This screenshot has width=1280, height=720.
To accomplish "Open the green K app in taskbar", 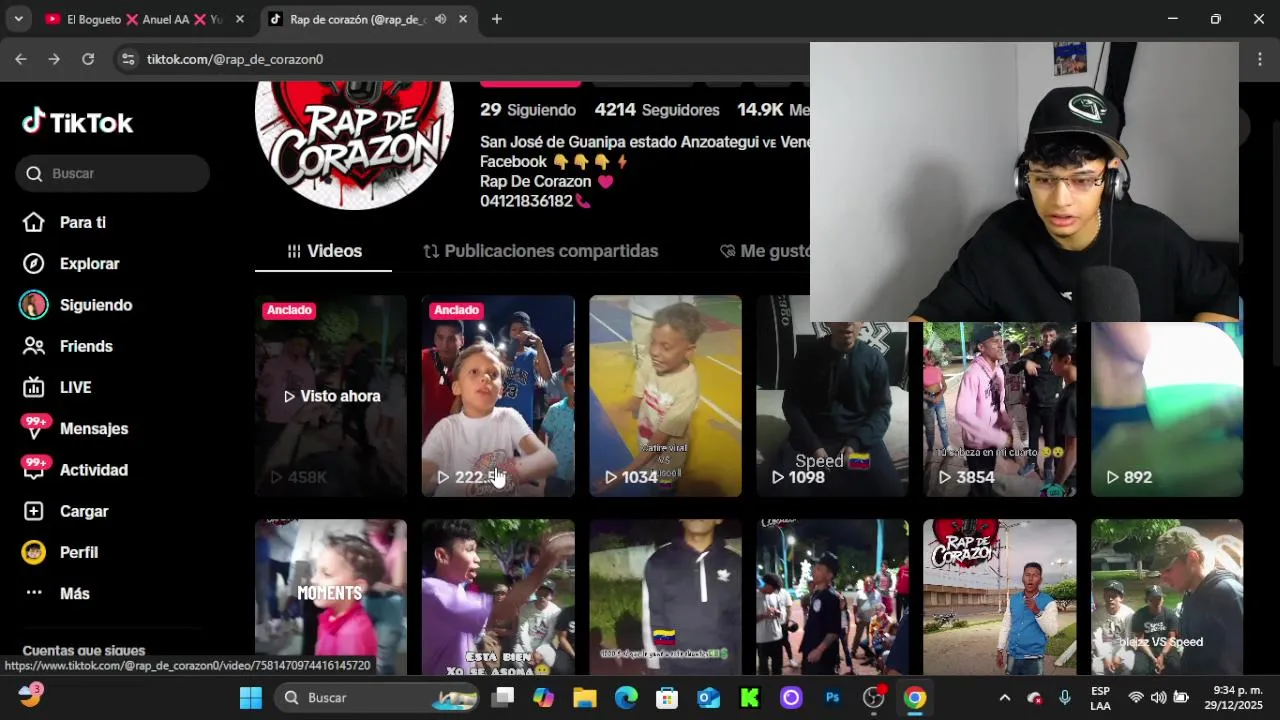I will 750,697.
